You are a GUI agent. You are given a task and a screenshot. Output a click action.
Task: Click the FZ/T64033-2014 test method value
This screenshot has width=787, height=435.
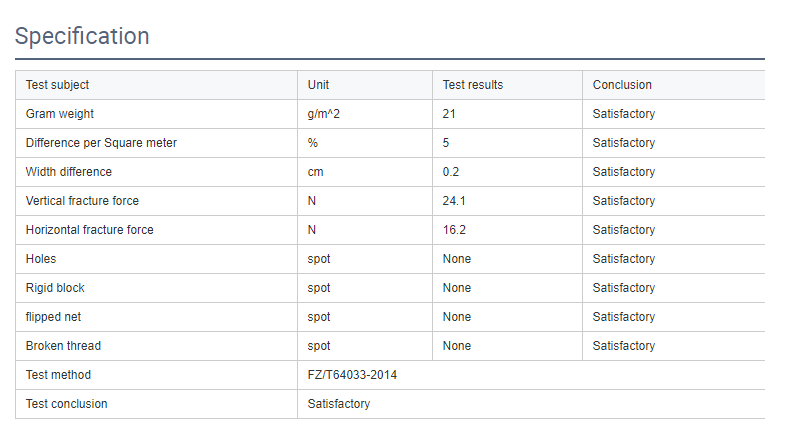pos(352,375)
